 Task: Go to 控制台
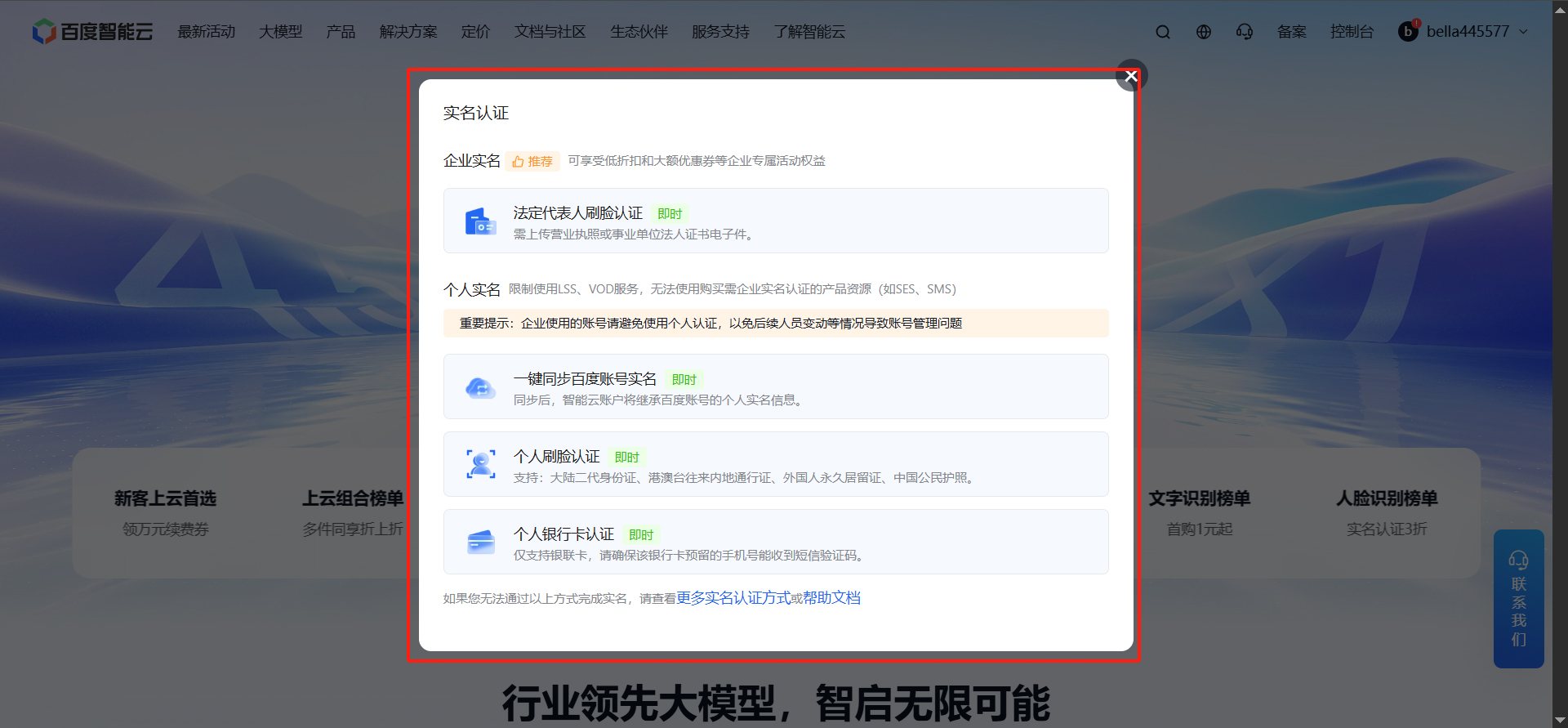coord(1352,32)
